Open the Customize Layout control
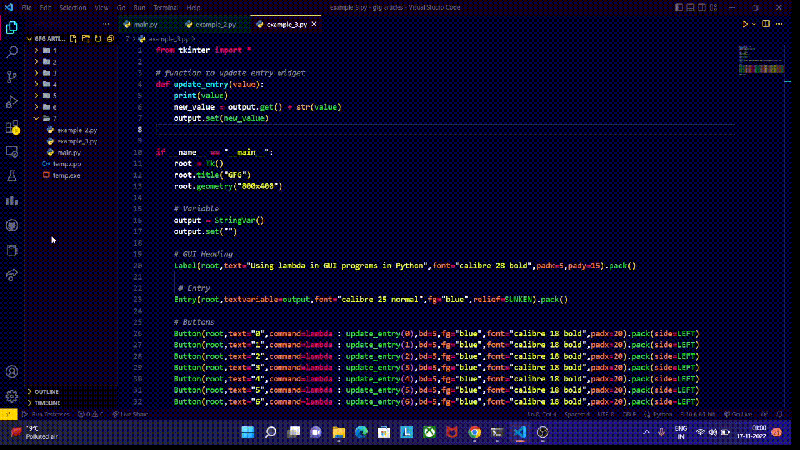The height and width of the screenshot is (450, 800). (713, 8)
